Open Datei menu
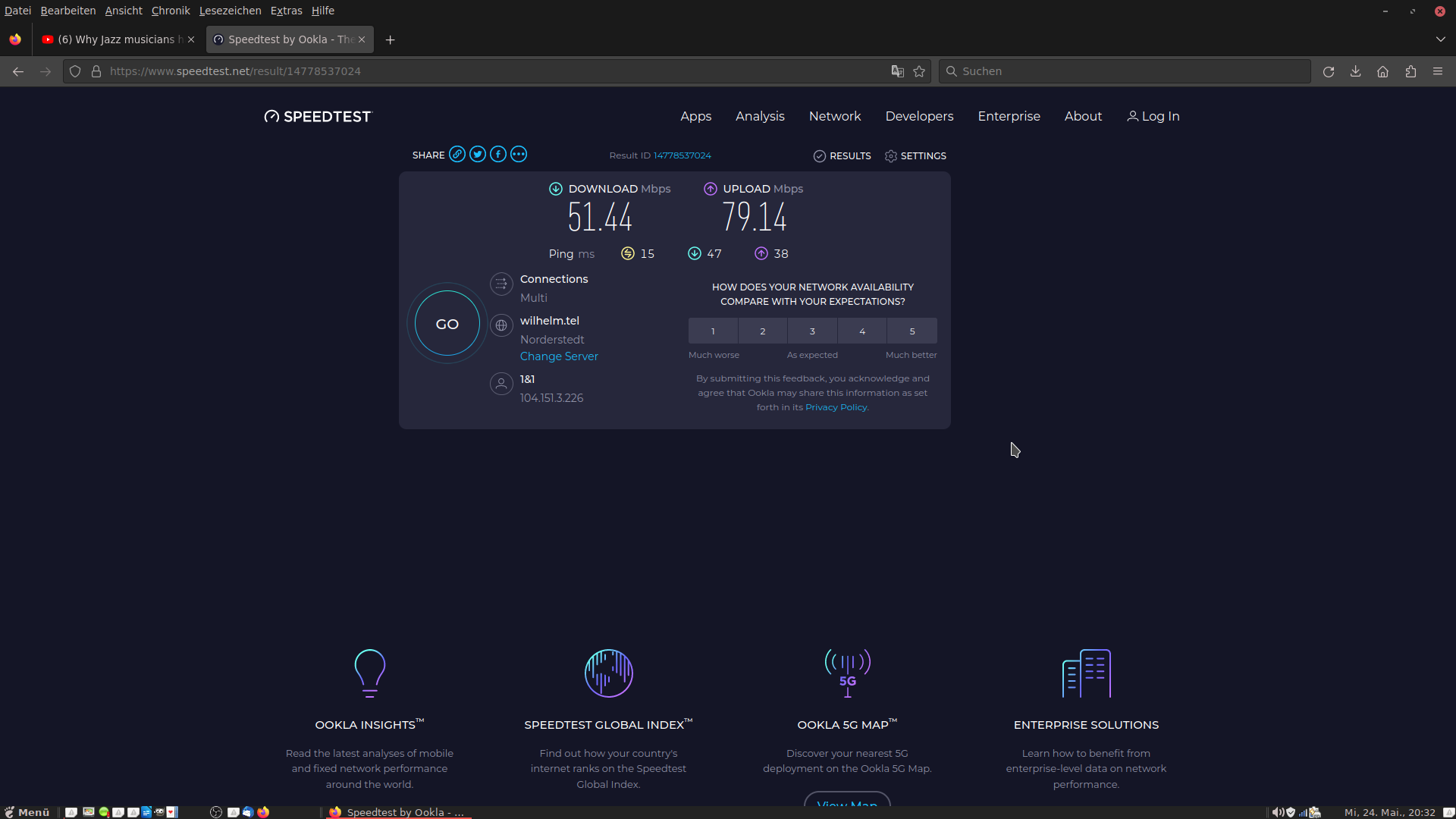The image size is (1456, 819). click(x=17, y=11)
